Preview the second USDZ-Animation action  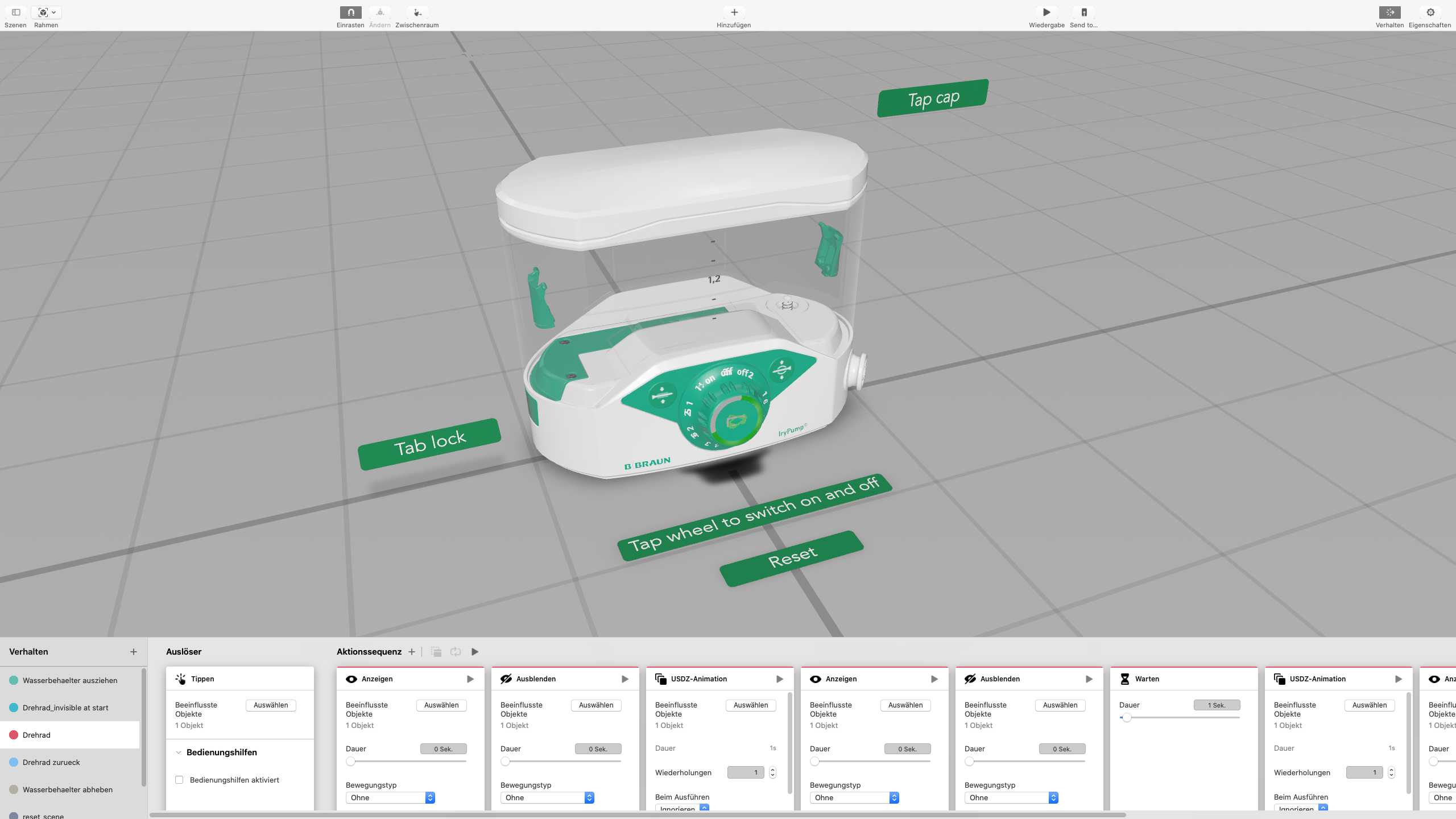point(1399,679)
